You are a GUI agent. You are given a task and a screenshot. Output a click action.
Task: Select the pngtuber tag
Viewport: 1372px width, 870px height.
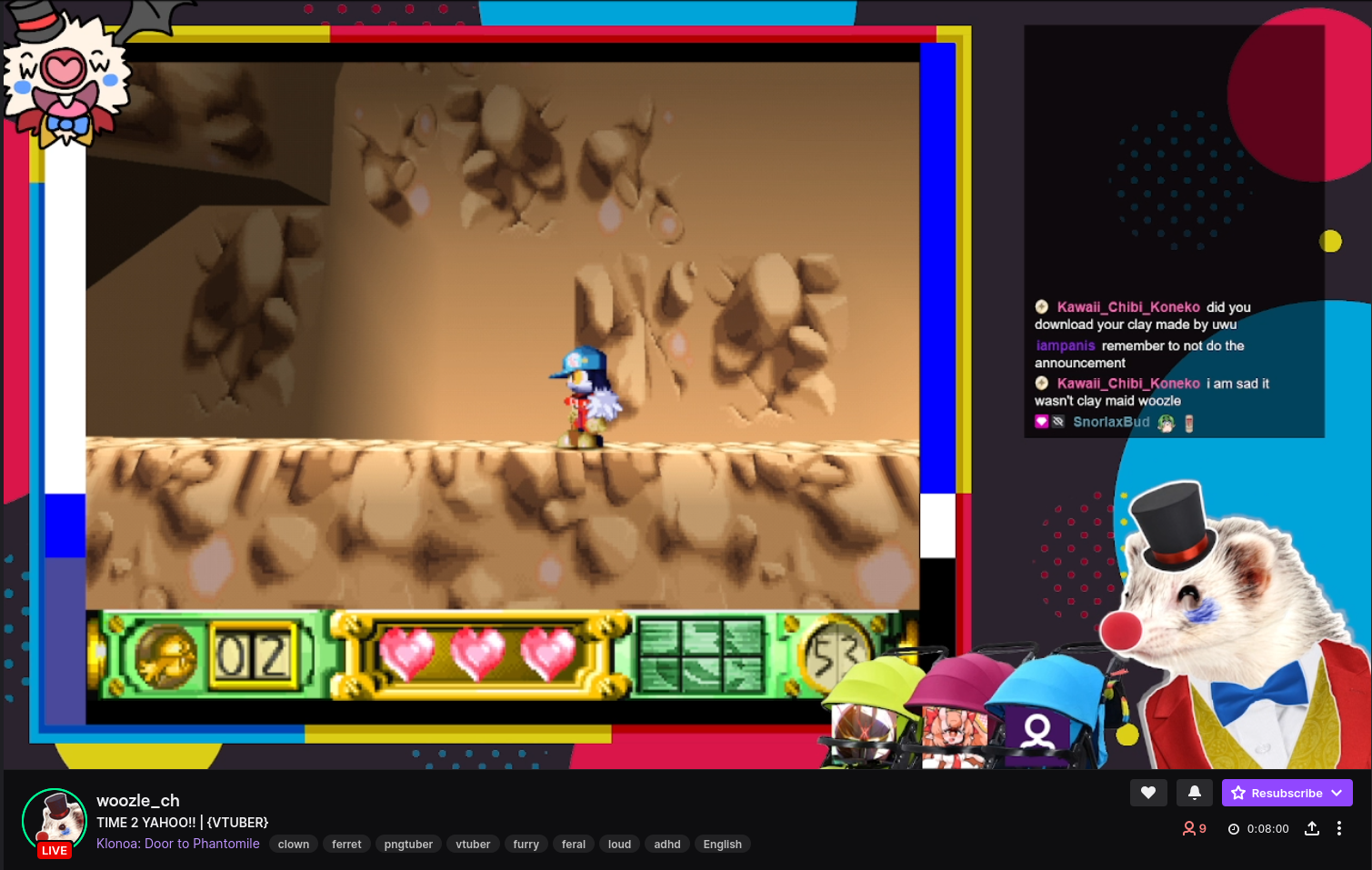408,845
